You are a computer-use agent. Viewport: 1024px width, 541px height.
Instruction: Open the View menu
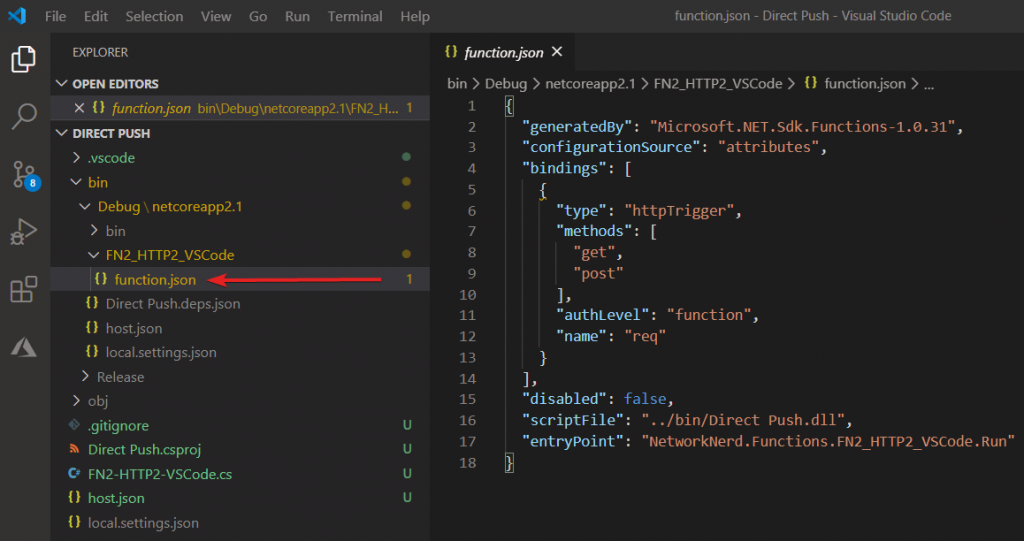(x=216, y=16)
